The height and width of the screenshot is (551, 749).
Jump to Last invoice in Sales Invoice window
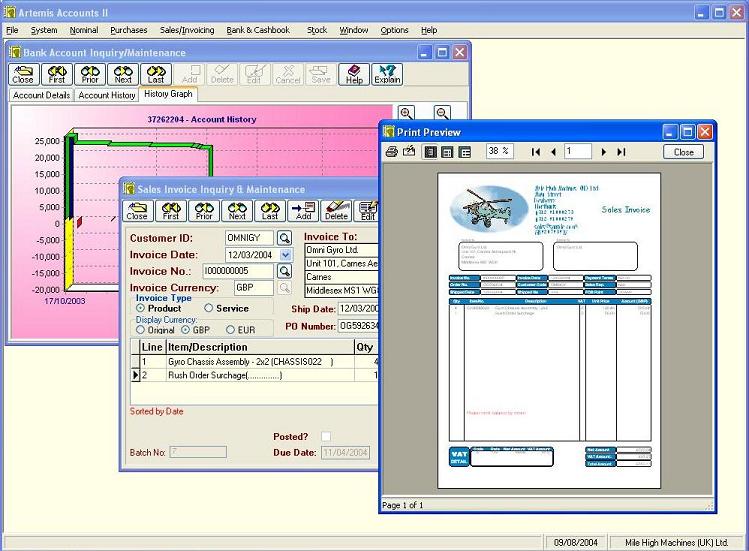(x=270, y=211)
